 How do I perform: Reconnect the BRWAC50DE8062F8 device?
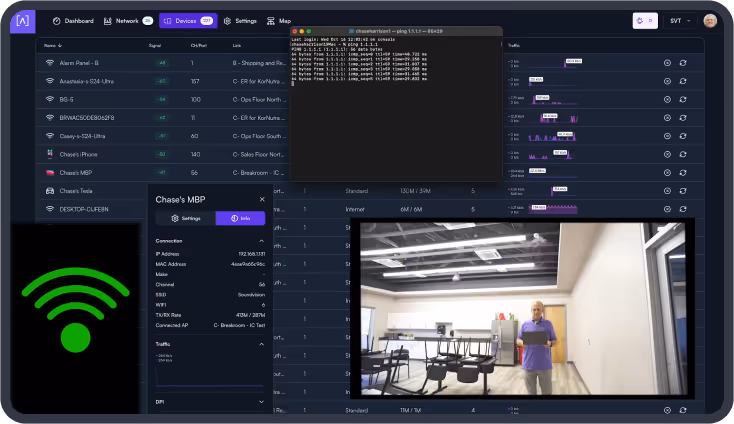[683, 117]
